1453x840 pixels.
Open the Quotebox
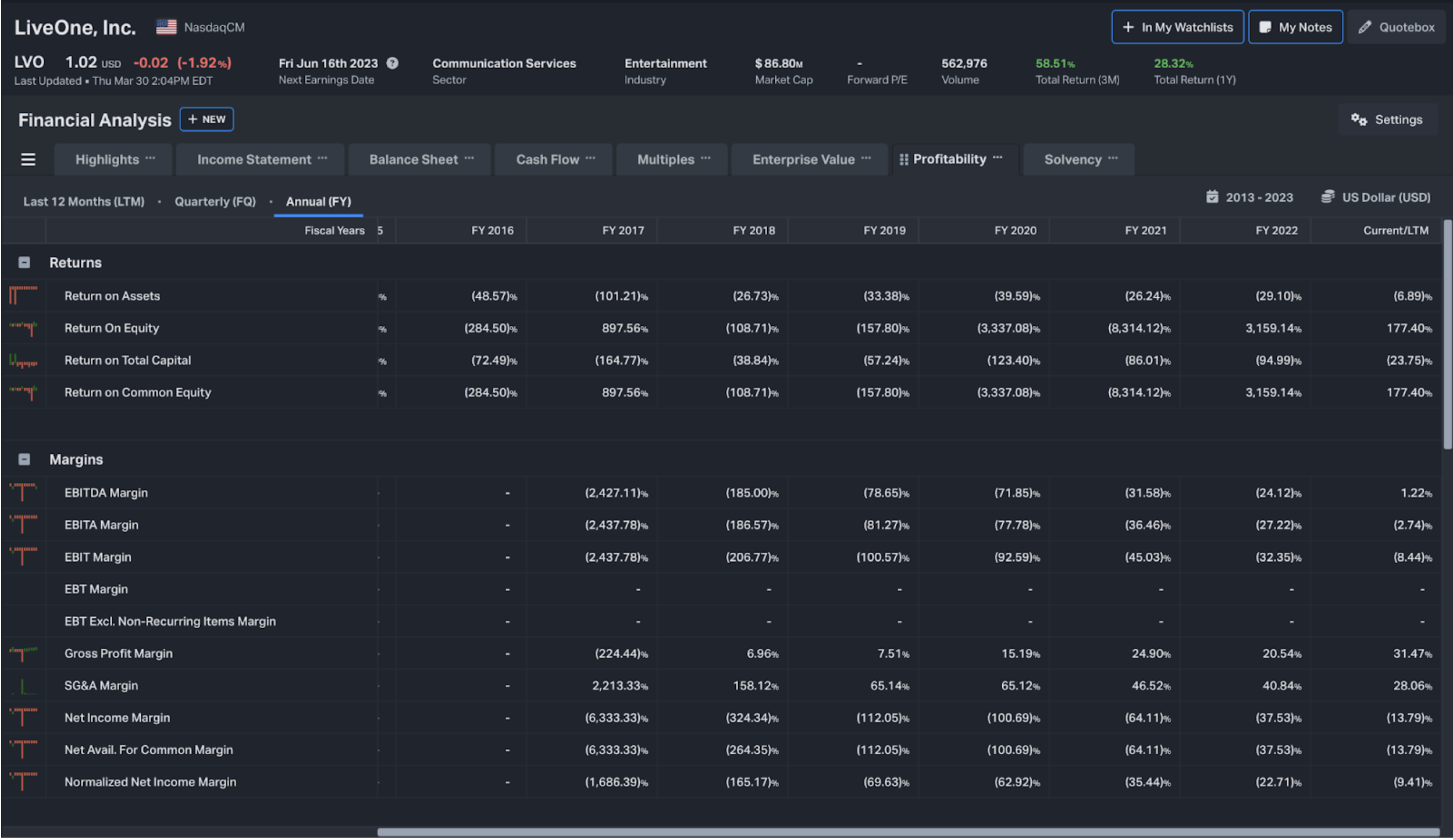point(1396,27)
